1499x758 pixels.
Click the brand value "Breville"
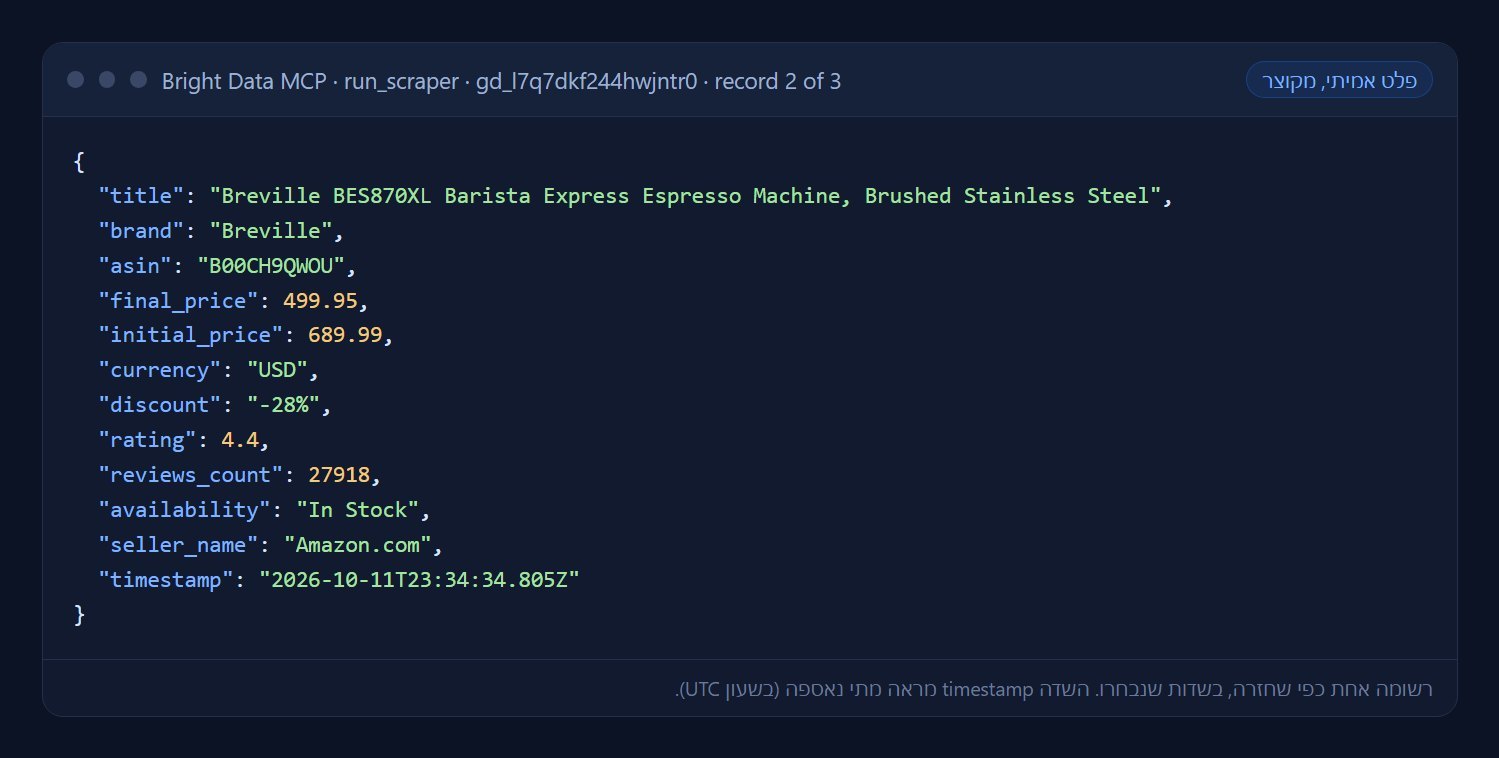click(271, 231)
